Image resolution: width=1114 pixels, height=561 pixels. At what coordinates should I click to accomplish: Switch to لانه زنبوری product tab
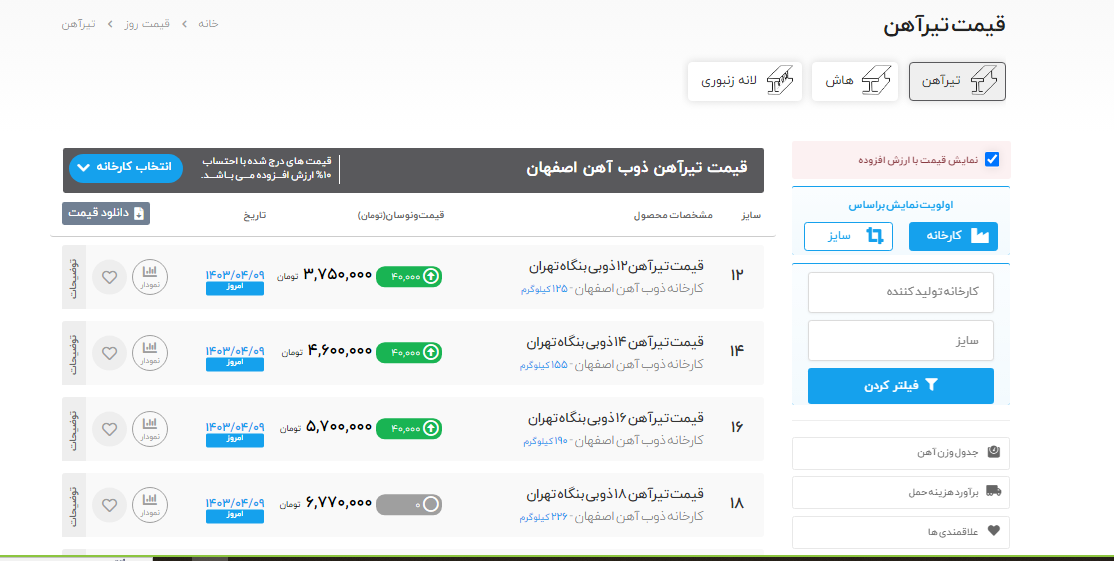click(745, 81)
